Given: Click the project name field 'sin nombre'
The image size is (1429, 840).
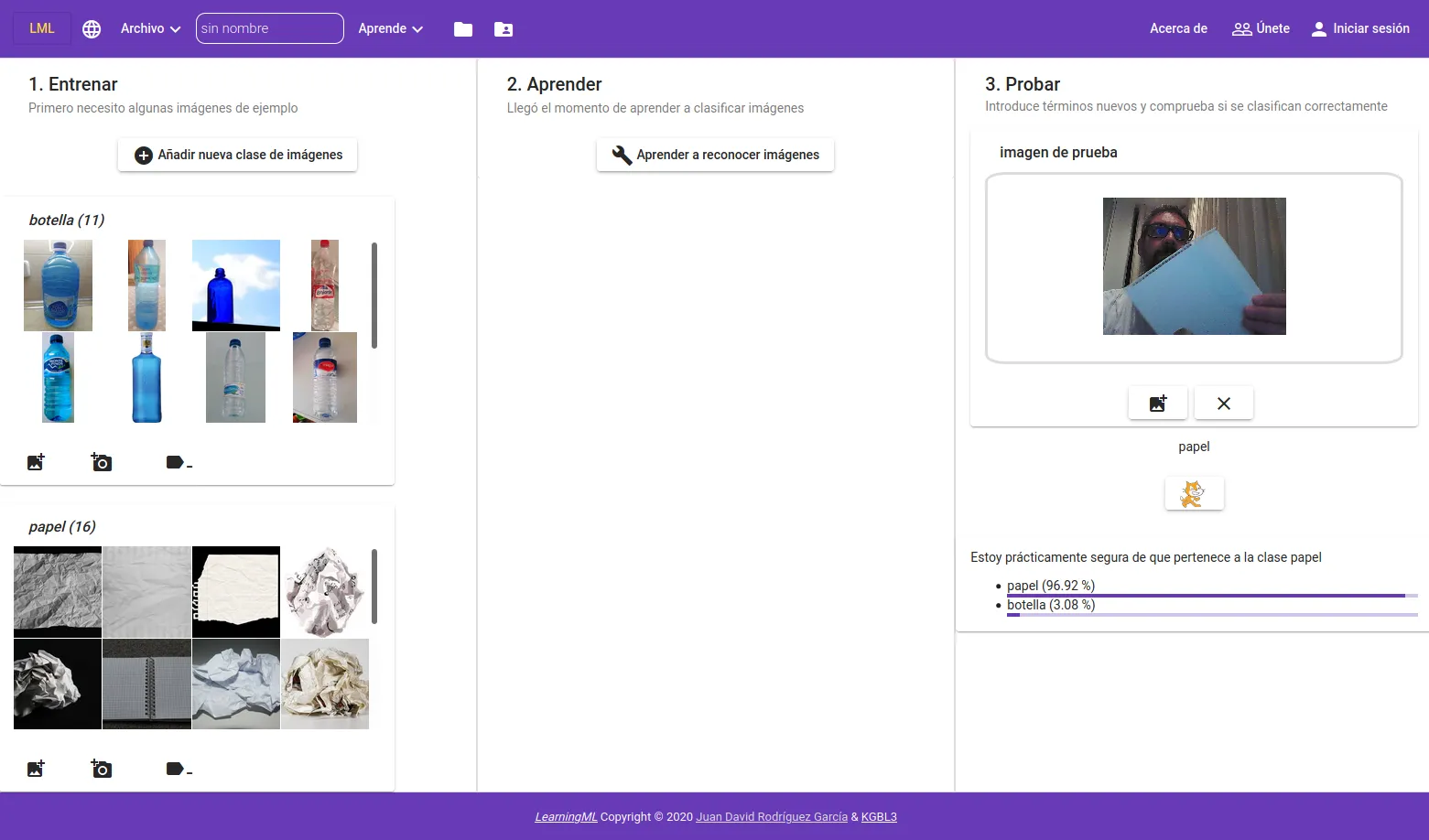Looking at the screenshot, I should point(270,28).
